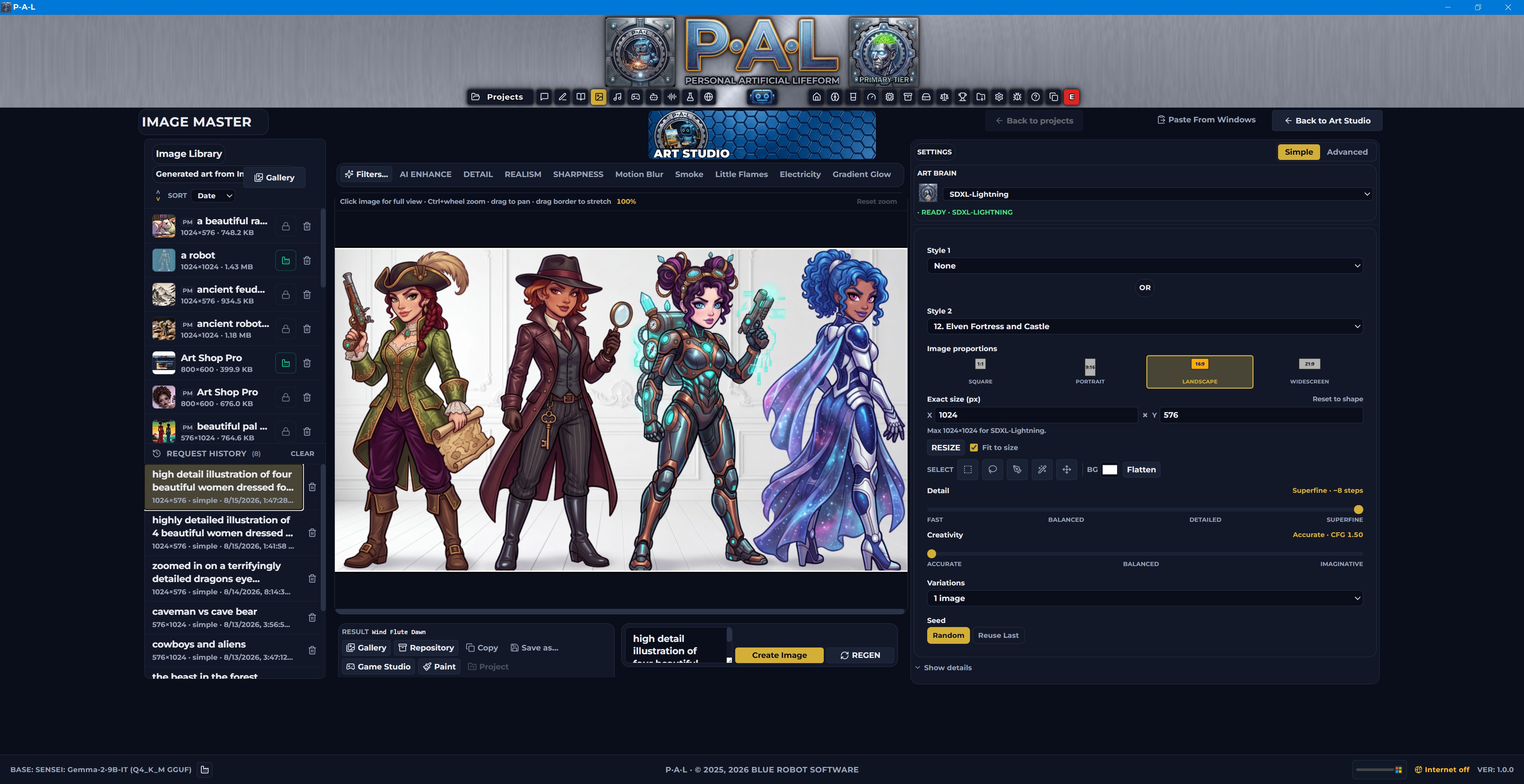Click the speedometer gauge icon in top toolbar

(871, 97)
